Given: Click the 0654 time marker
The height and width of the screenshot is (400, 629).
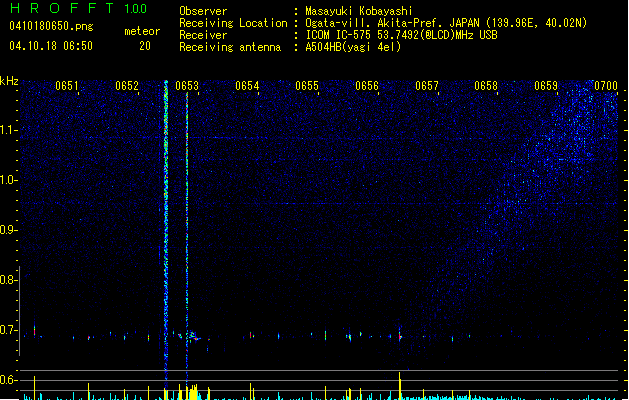Looking at the screenshot, I should pos(247,86).
